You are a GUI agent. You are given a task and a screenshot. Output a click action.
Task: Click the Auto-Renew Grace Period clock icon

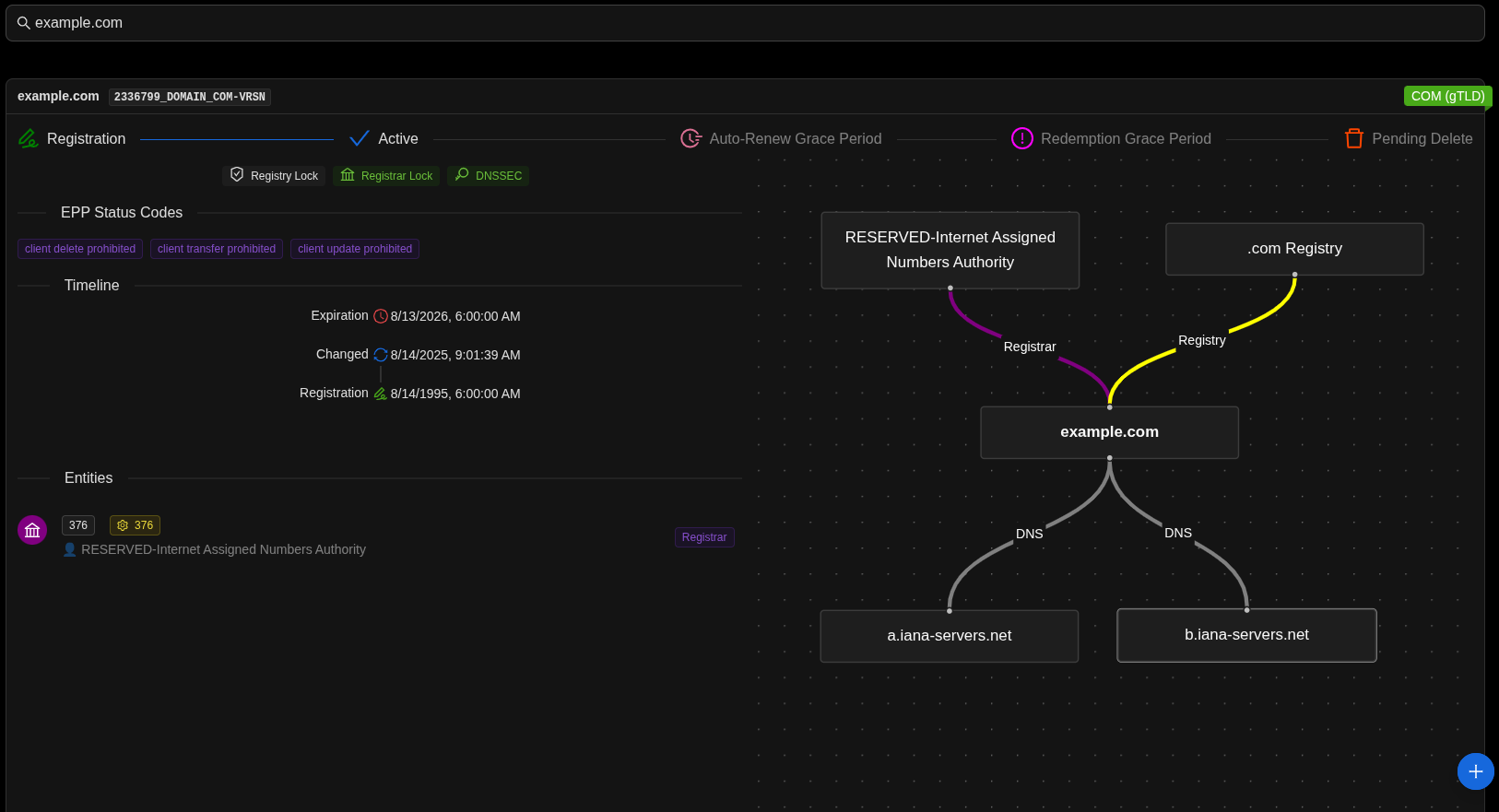pyautogui.click(x=690, y=139)
